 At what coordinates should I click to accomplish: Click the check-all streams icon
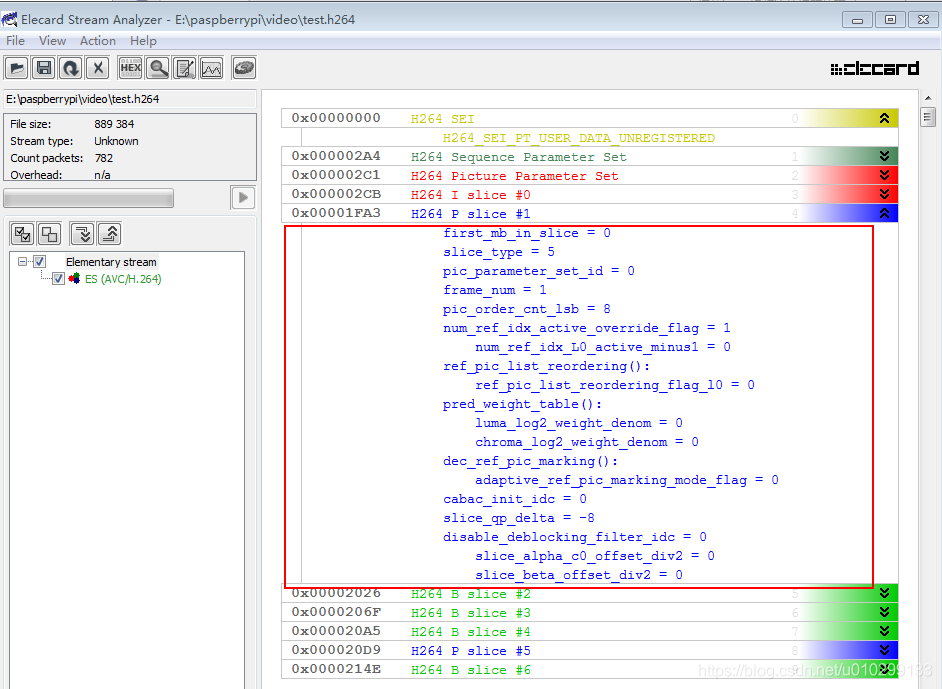pos(23,234)
